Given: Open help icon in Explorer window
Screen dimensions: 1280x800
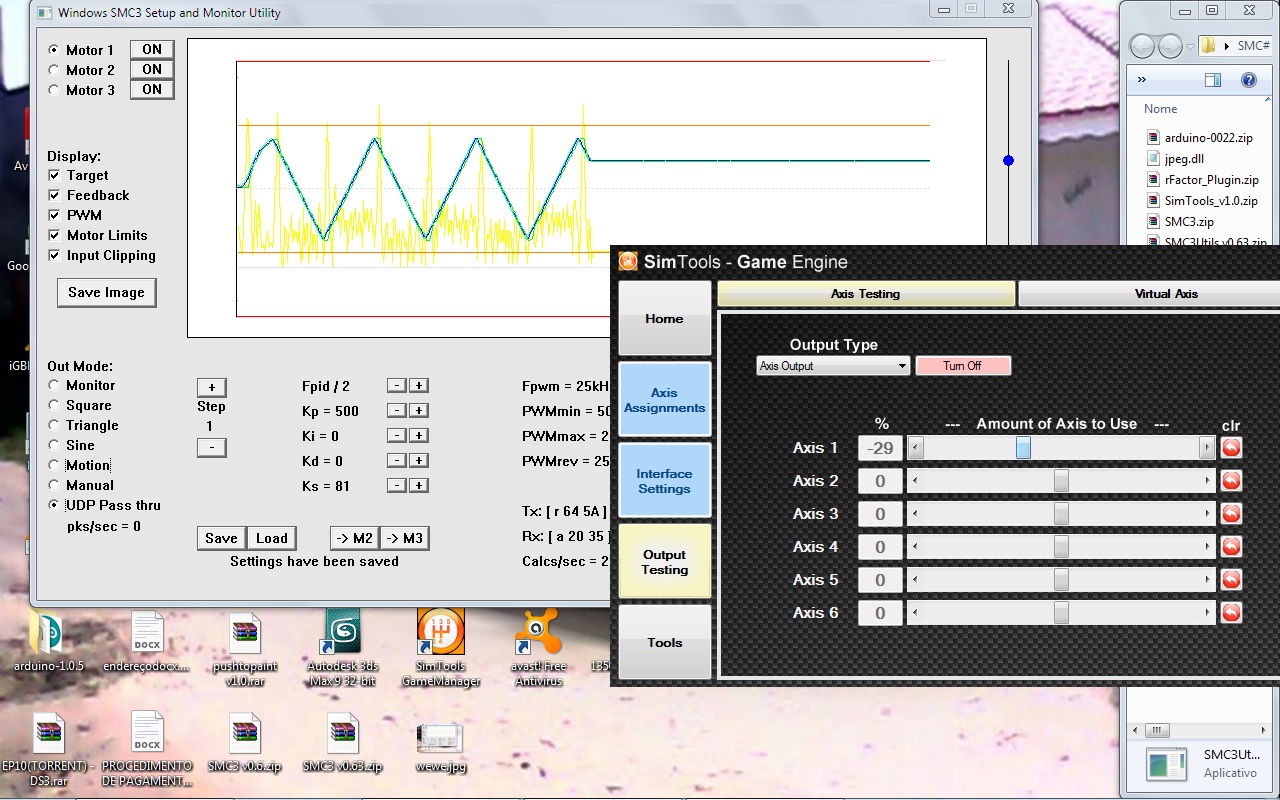Looking at the screenshot, I should [x=1248, y=80].
